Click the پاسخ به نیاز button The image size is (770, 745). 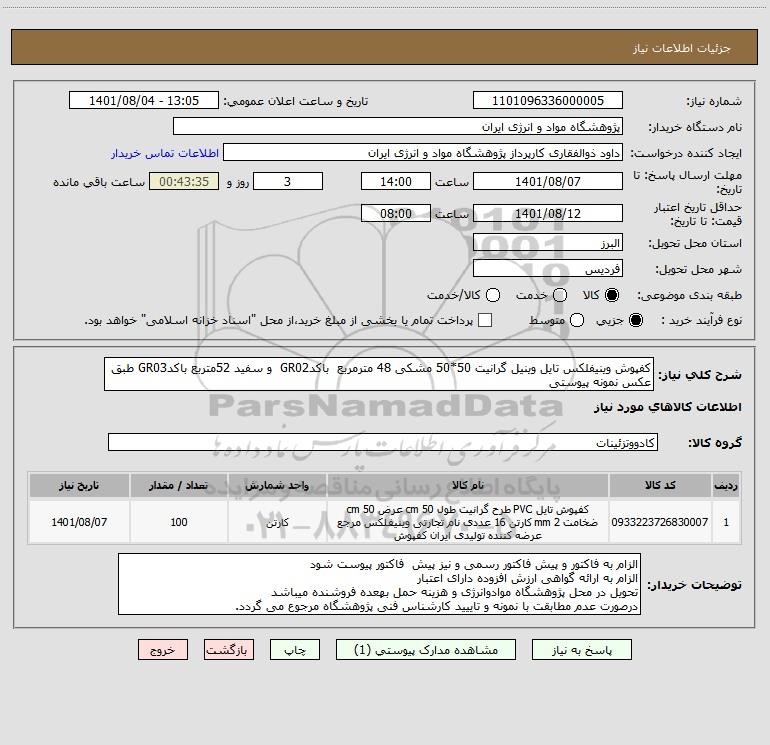[581, 650]
